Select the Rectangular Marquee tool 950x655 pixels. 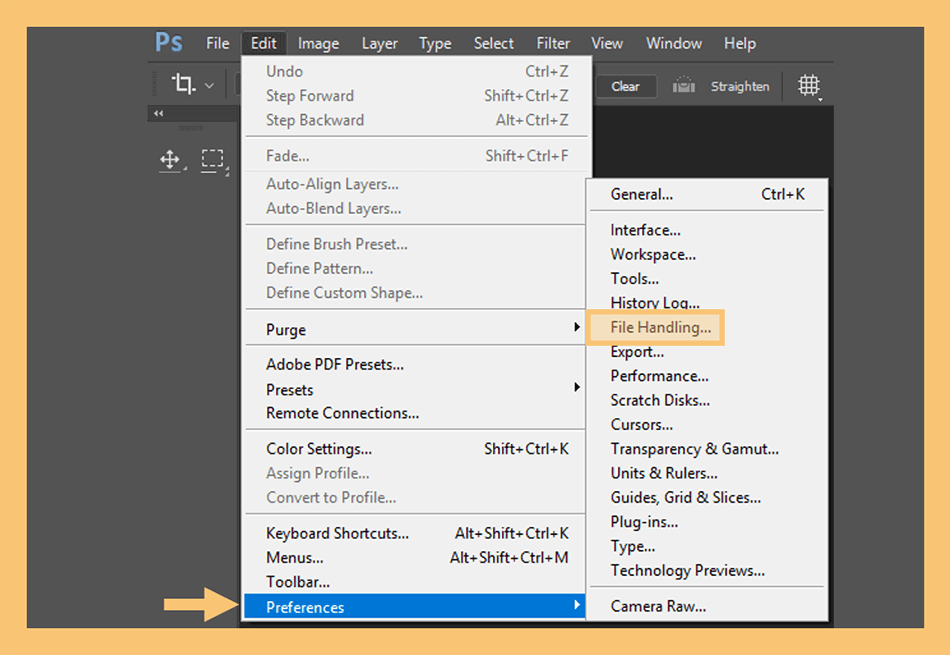tap(213, 159)
